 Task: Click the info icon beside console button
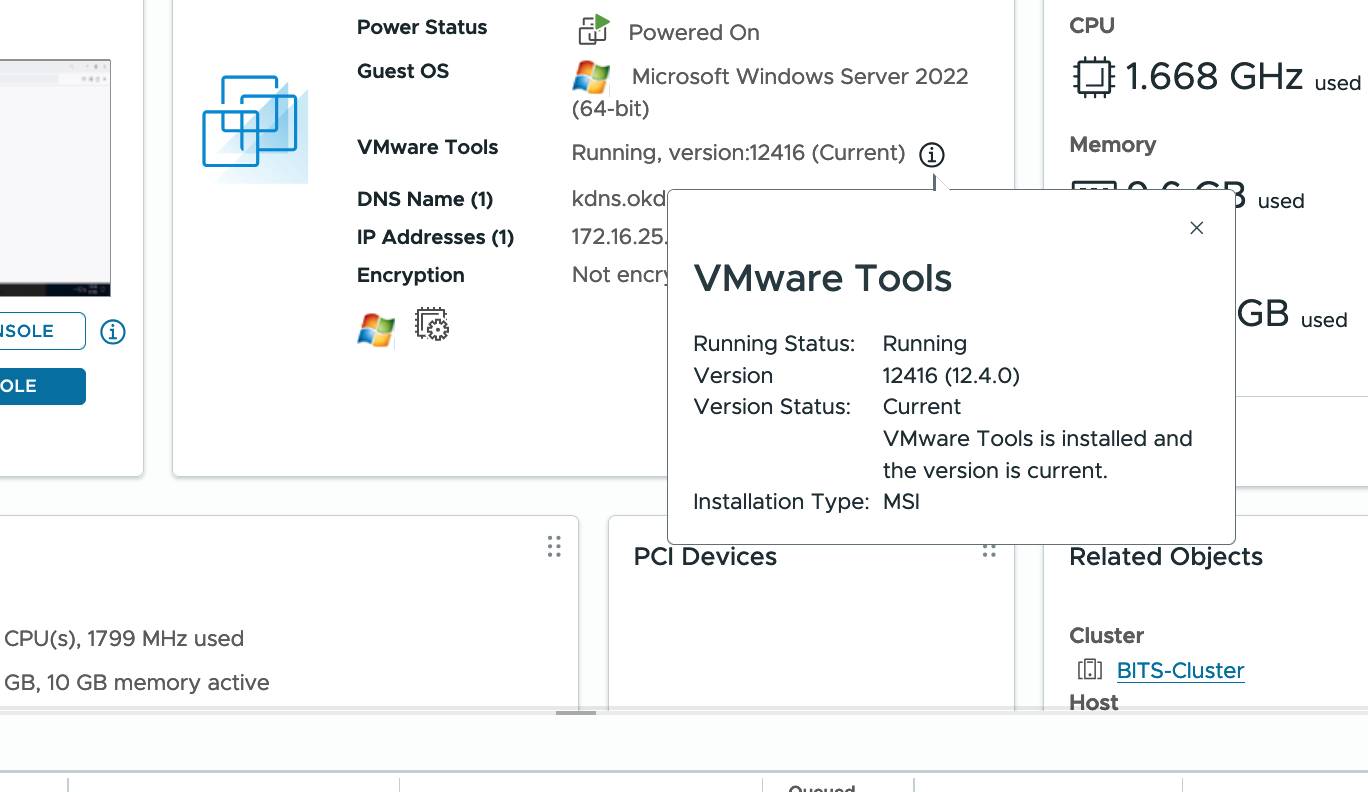113,331
